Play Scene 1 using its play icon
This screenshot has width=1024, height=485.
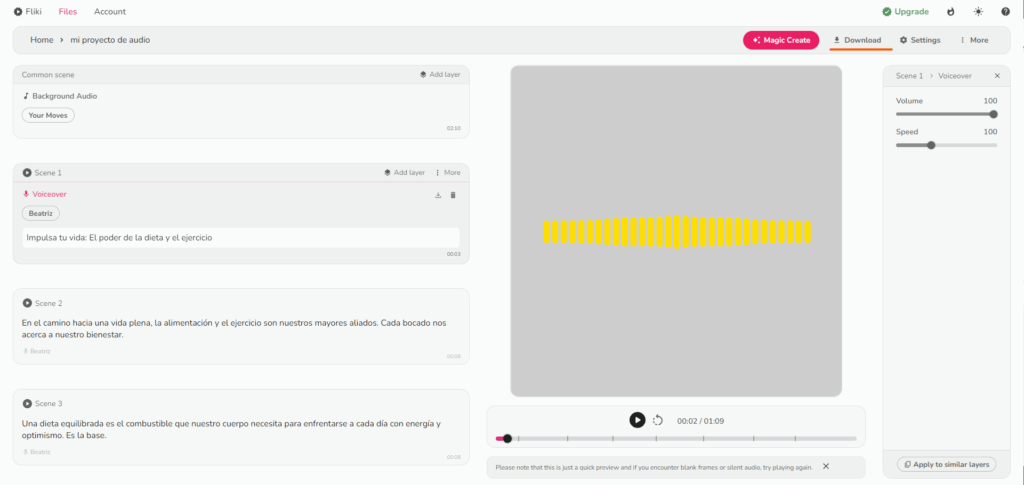click(x=27, y=173)
